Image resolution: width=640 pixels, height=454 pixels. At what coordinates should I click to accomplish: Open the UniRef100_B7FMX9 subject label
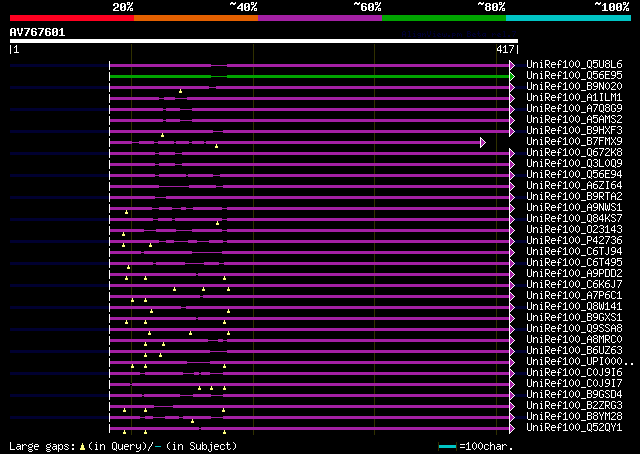point(574,142)
